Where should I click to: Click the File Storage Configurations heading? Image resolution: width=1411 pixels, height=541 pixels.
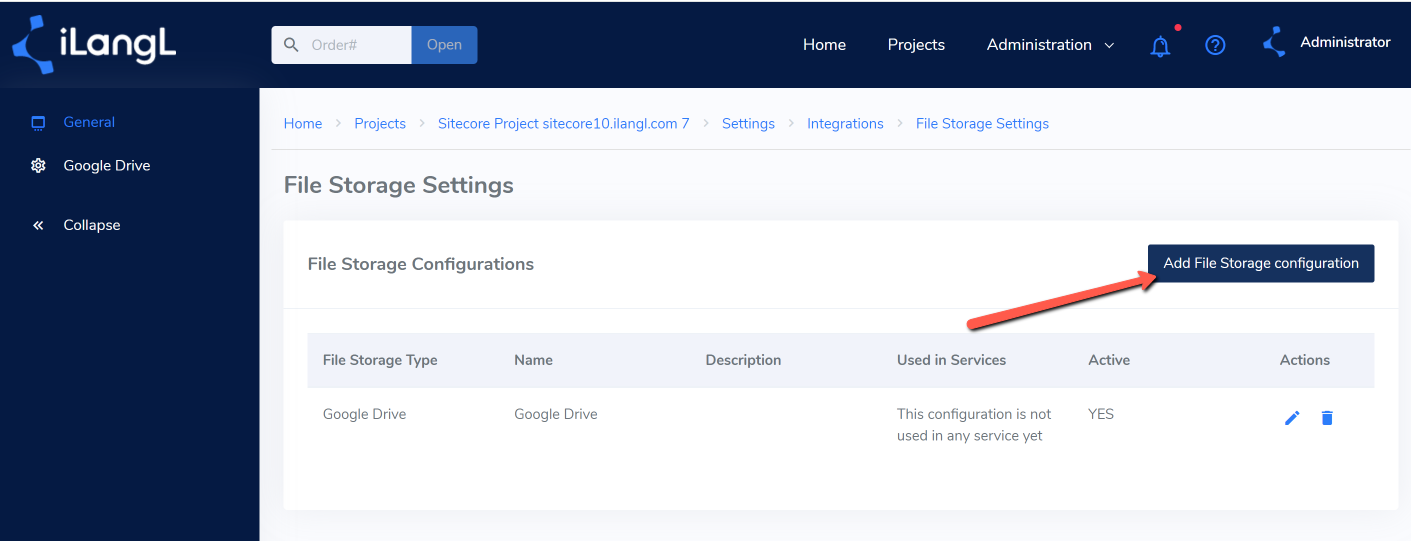[x=421, y=264]
